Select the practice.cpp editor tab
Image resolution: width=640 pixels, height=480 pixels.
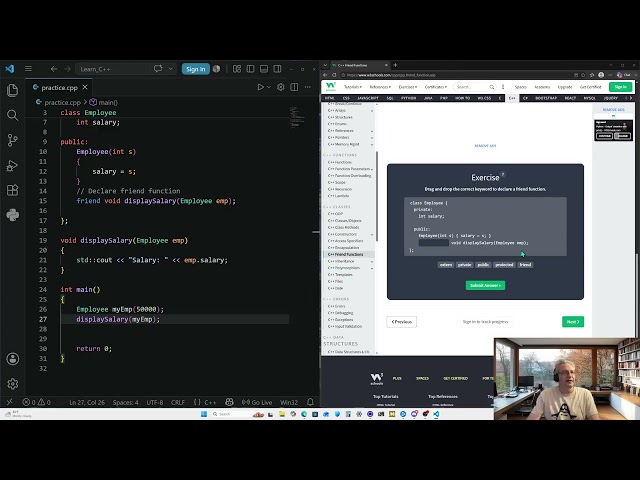59,87
